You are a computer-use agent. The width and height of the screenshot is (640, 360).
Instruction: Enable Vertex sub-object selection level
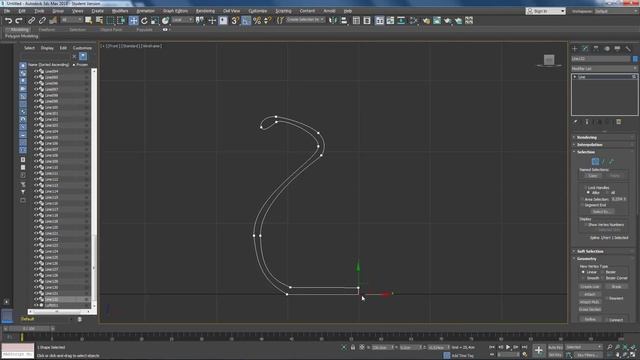[x=595, y=162]
